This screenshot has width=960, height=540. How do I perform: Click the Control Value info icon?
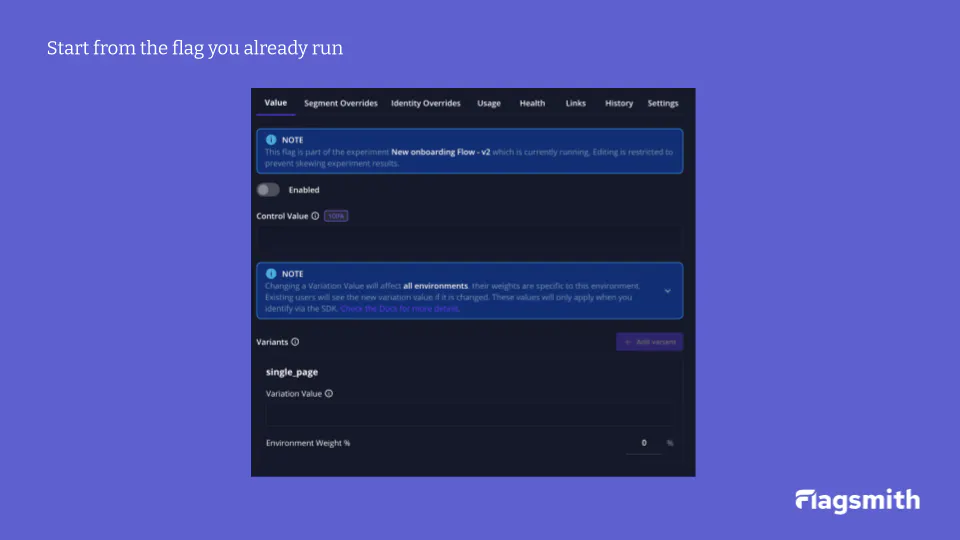point(315,216)
